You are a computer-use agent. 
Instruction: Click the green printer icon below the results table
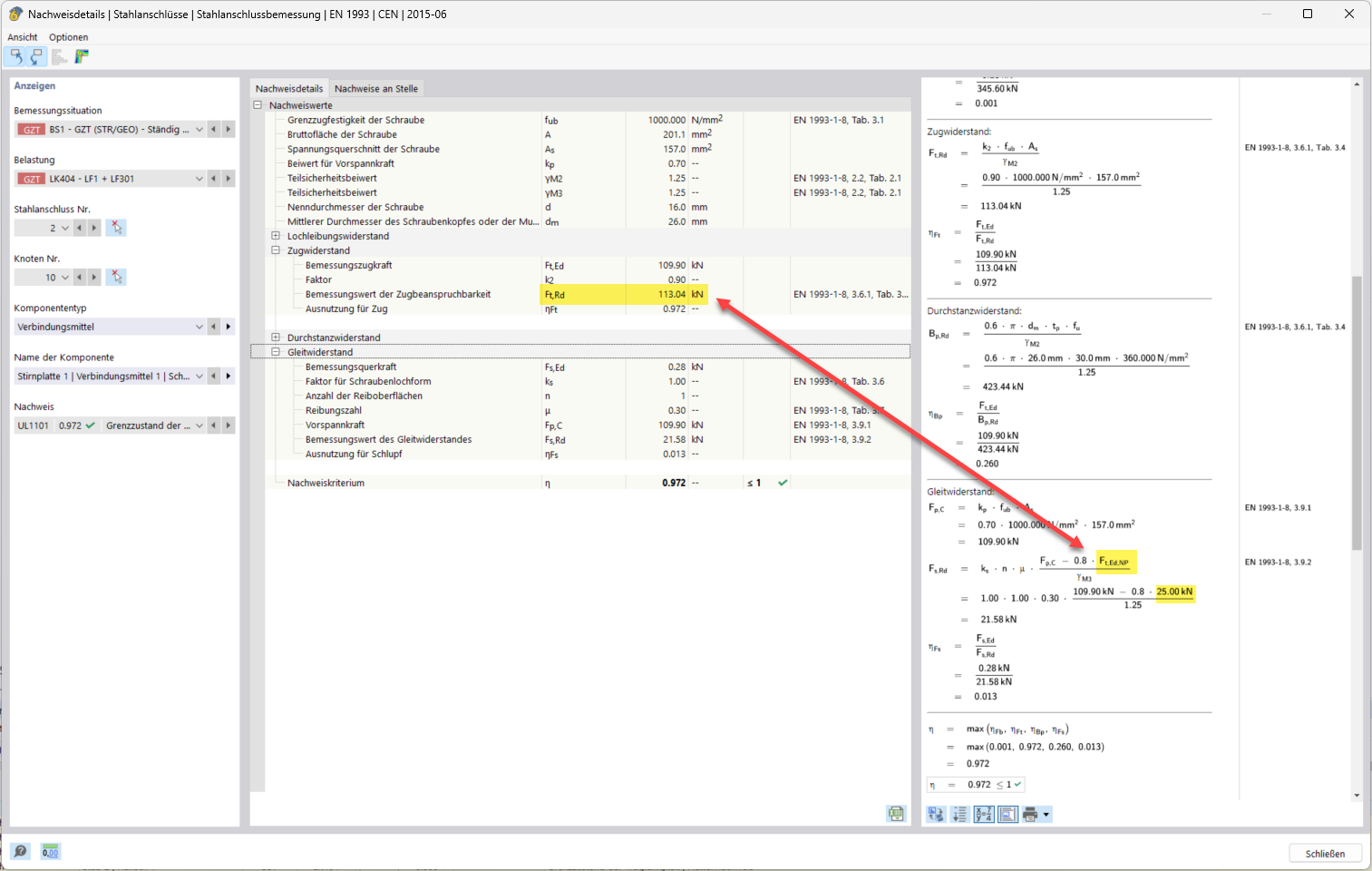[x=896, y=814]
